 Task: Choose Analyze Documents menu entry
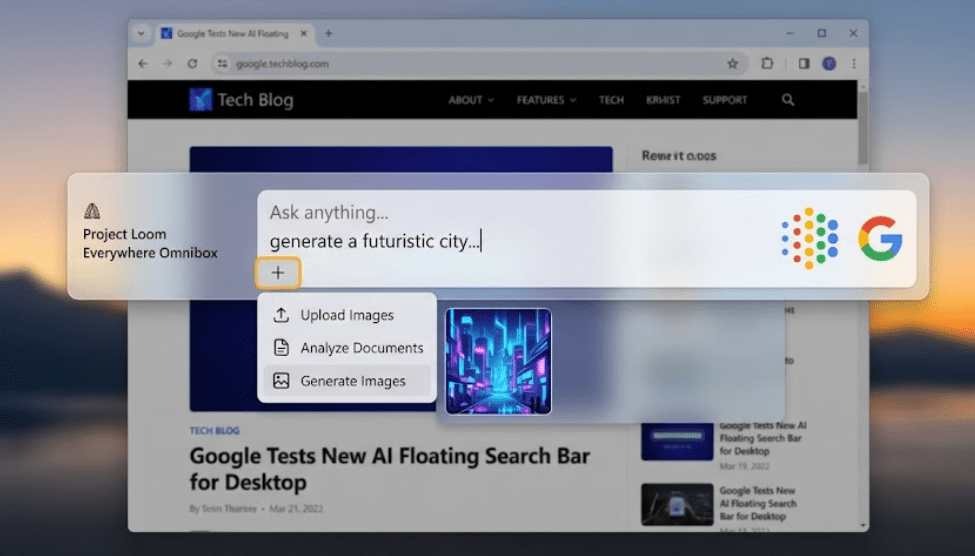[347, 348]
